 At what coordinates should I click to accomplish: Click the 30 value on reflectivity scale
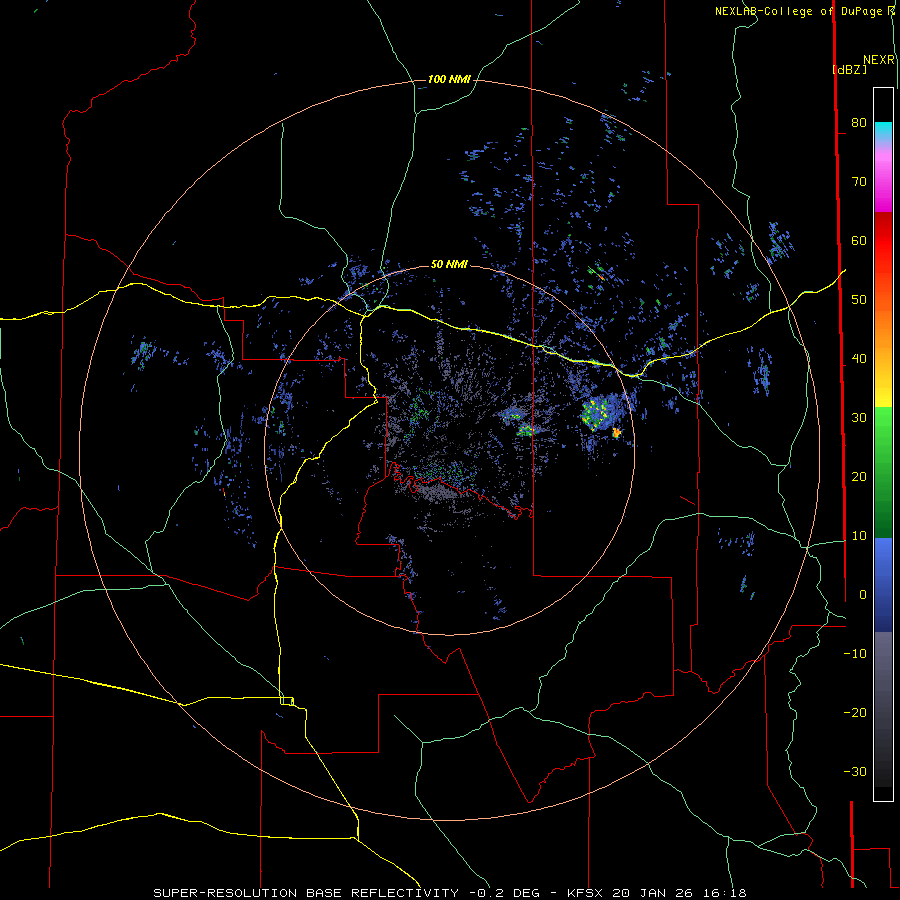[x=859, y=418]
